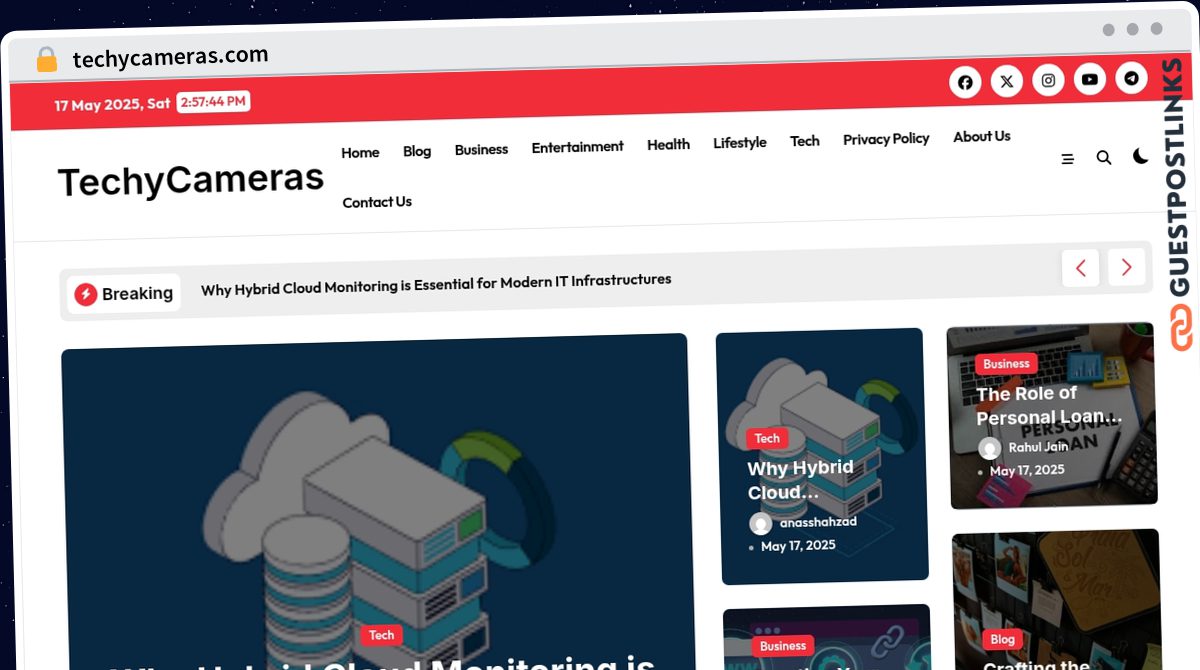Screen dimensions: 1200x670
Task: Open the X (Twitter) social icon
Action: click(1007, 82)
